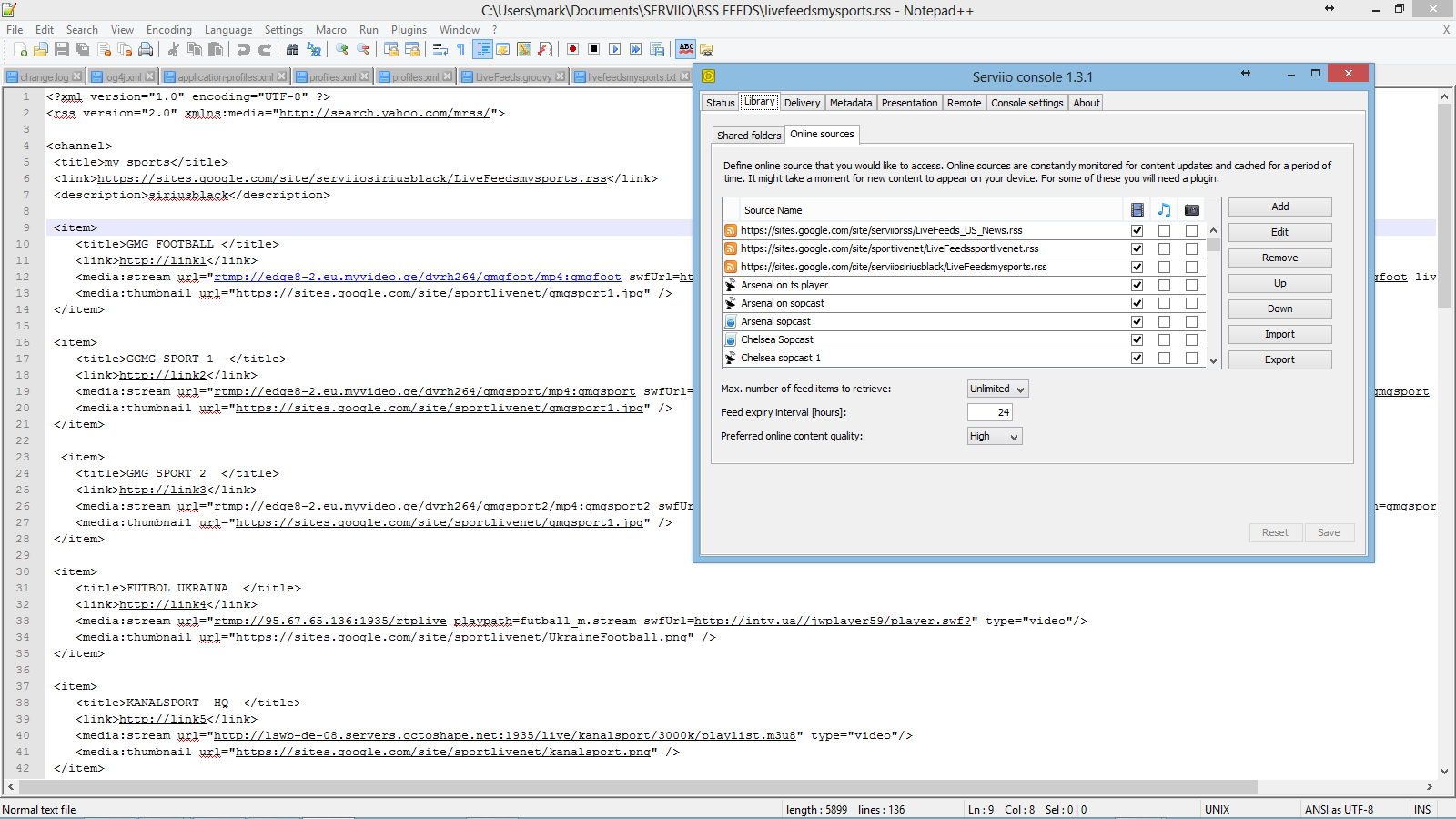Create a new file in Notepad++ toolbar
Image resolution: width=1456 pixels, height=819 pixels.
point(20,49)
